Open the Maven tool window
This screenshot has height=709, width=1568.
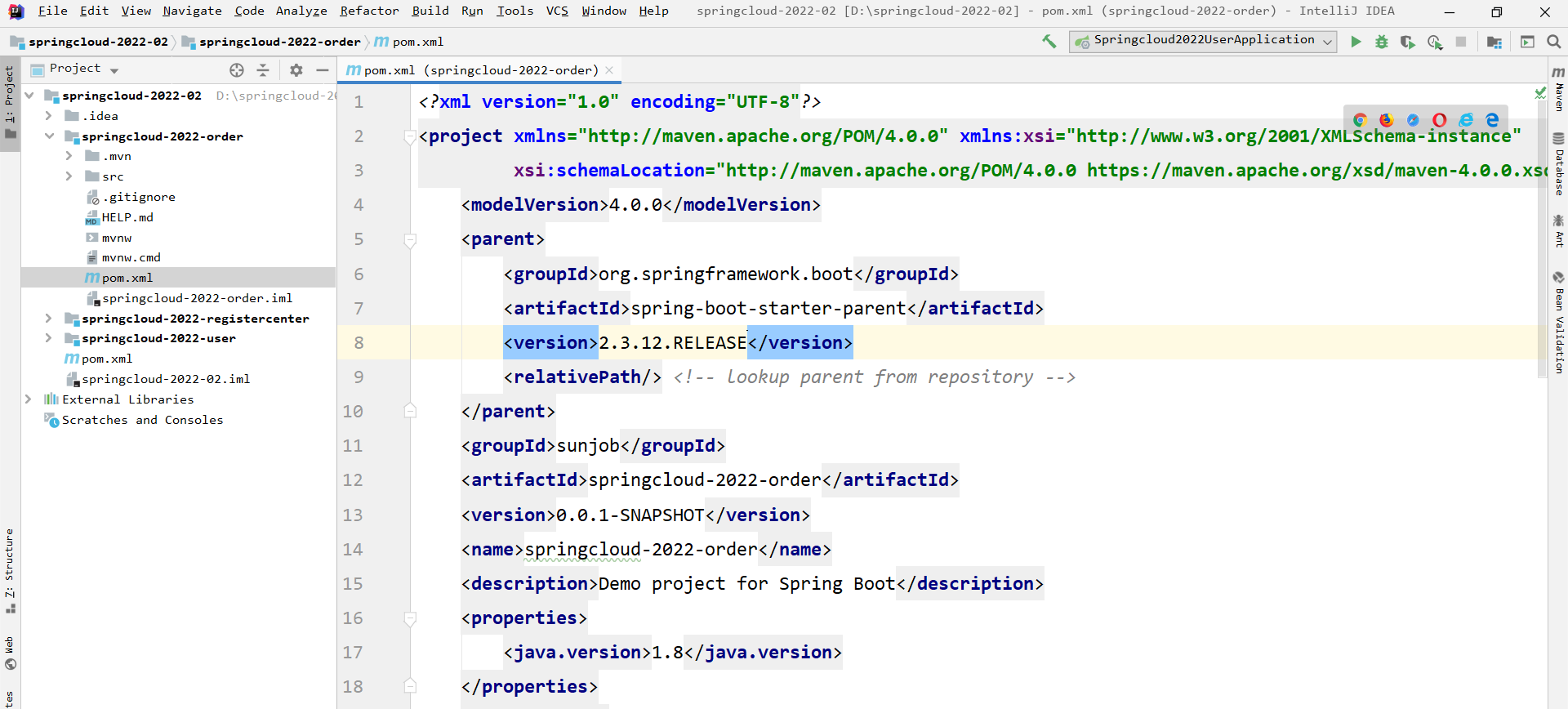click(x=1558, y=88)
